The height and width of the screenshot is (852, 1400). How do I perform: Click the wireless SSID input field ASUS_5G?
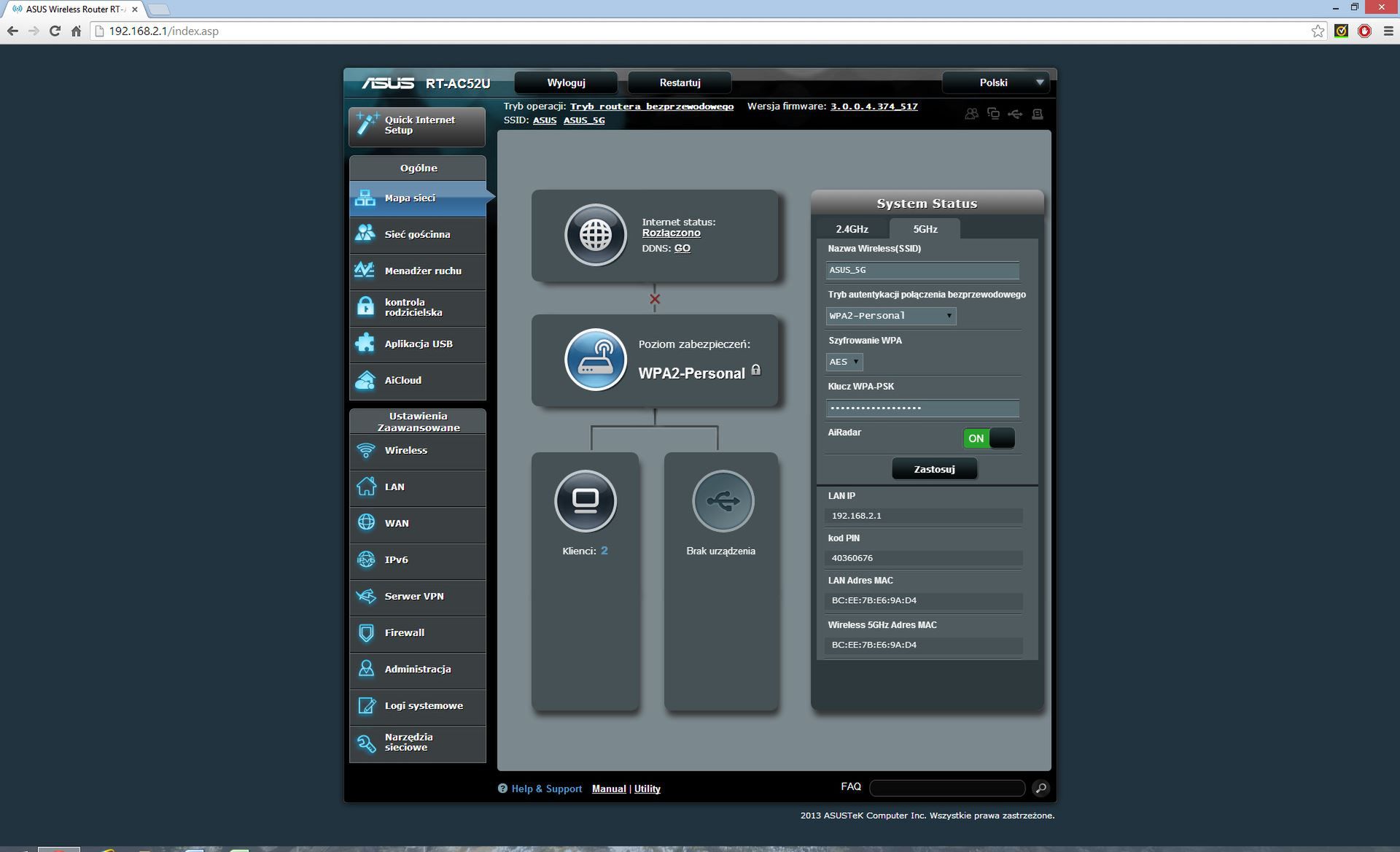coord(922,270)
